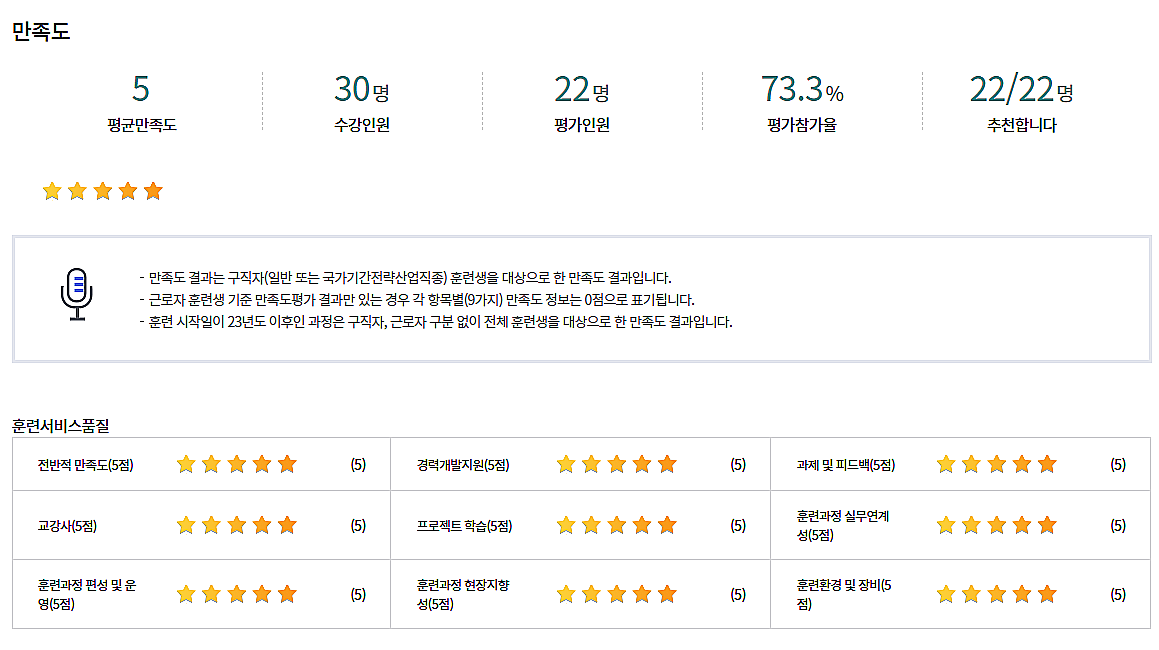1159x650 pixels.
Task: Click the 훈련서비스품질 table heading
Action: tap(60, 425)
